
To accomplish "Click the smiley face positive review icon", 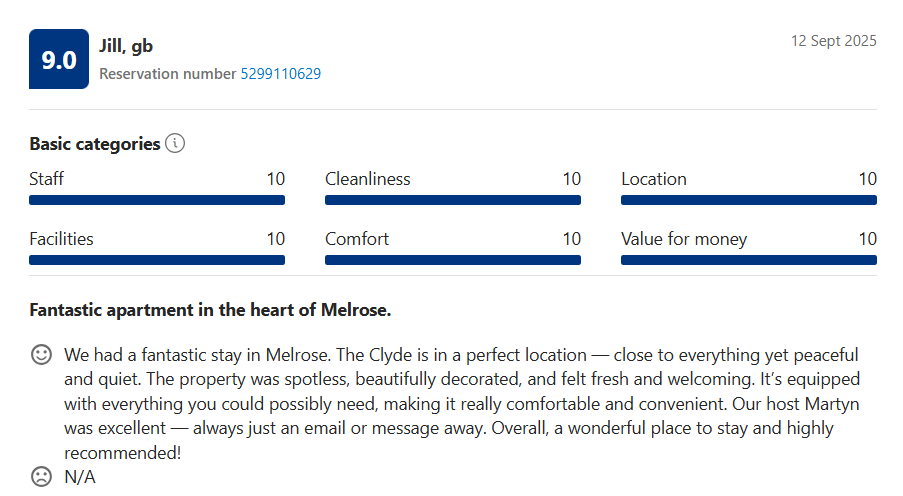I will pyautogui.click(x=41, y=355).
